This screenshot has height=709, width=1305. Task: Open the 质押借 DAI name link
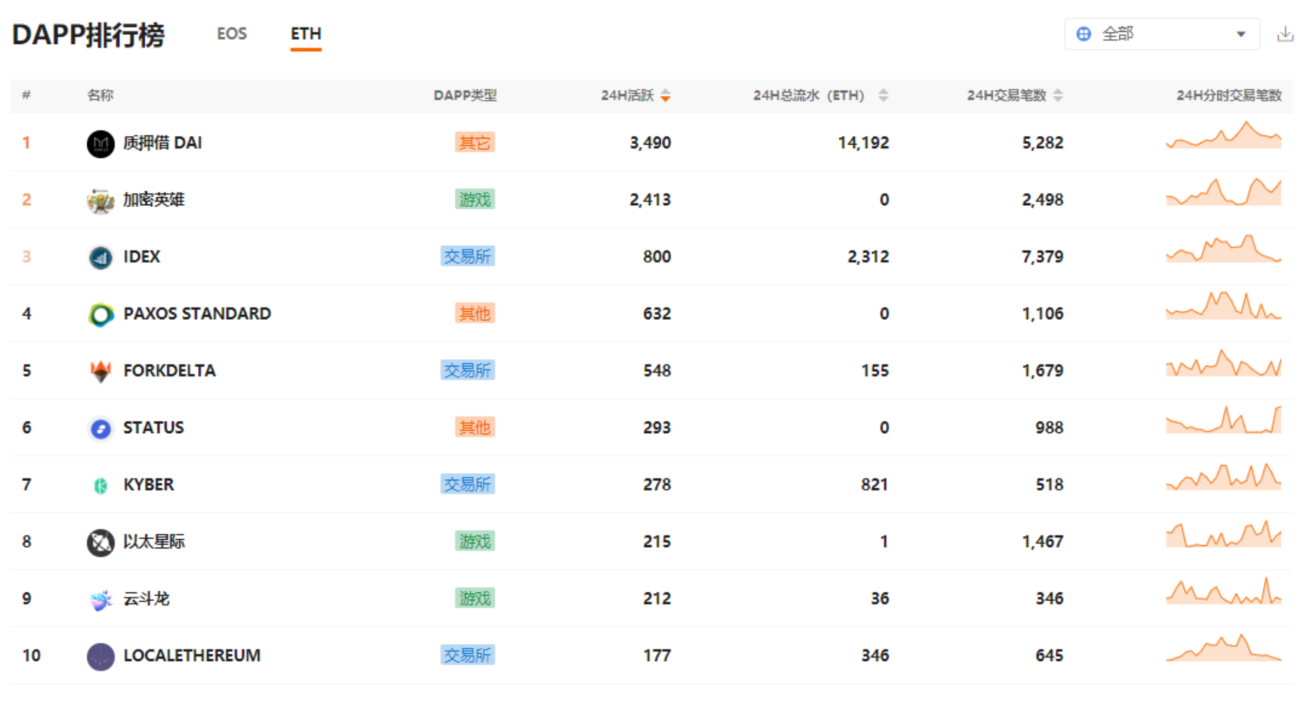pyautogui.click(x=162, y=143)
